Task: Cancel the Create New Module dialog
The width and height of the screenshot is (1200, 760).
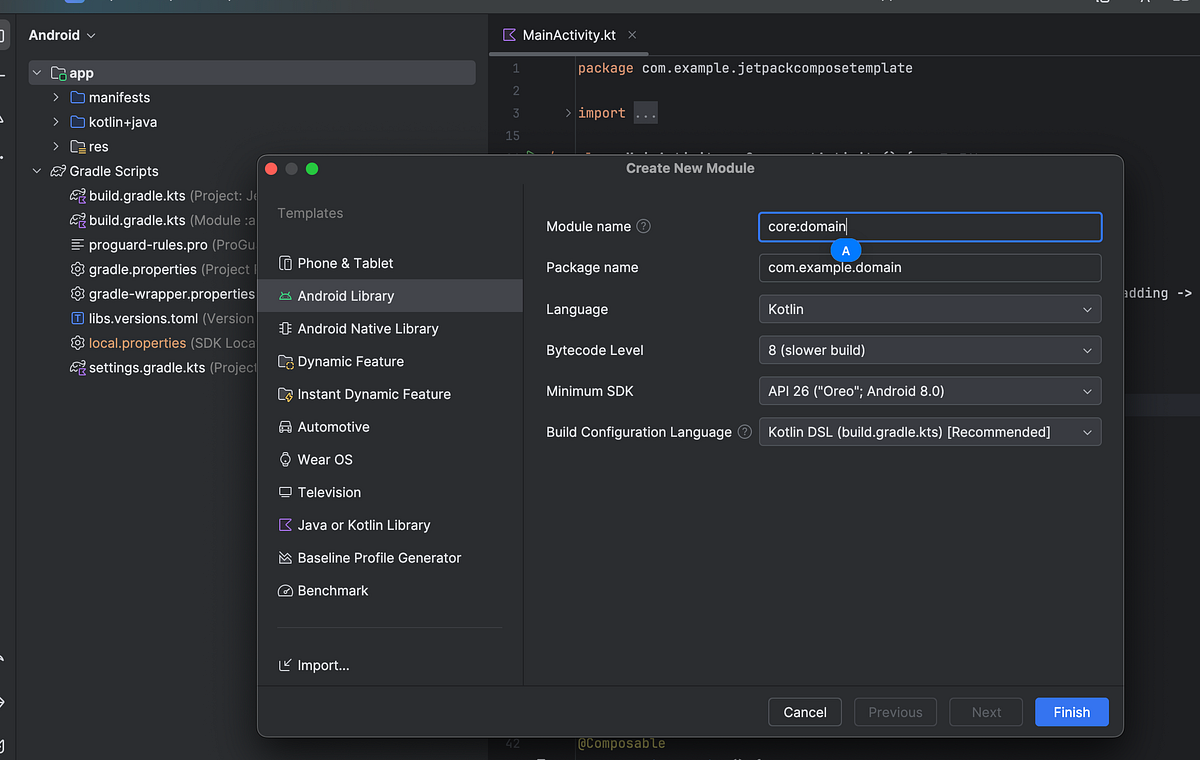Action: coord(804,712)
